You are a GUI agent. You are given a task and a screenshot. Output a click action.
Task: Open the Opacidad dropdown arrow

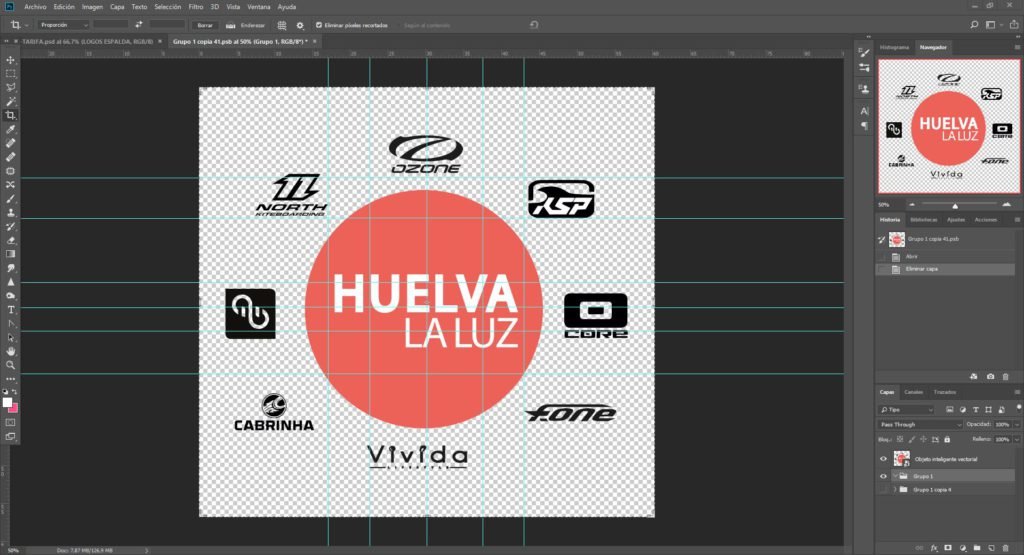click(1017, 424)
